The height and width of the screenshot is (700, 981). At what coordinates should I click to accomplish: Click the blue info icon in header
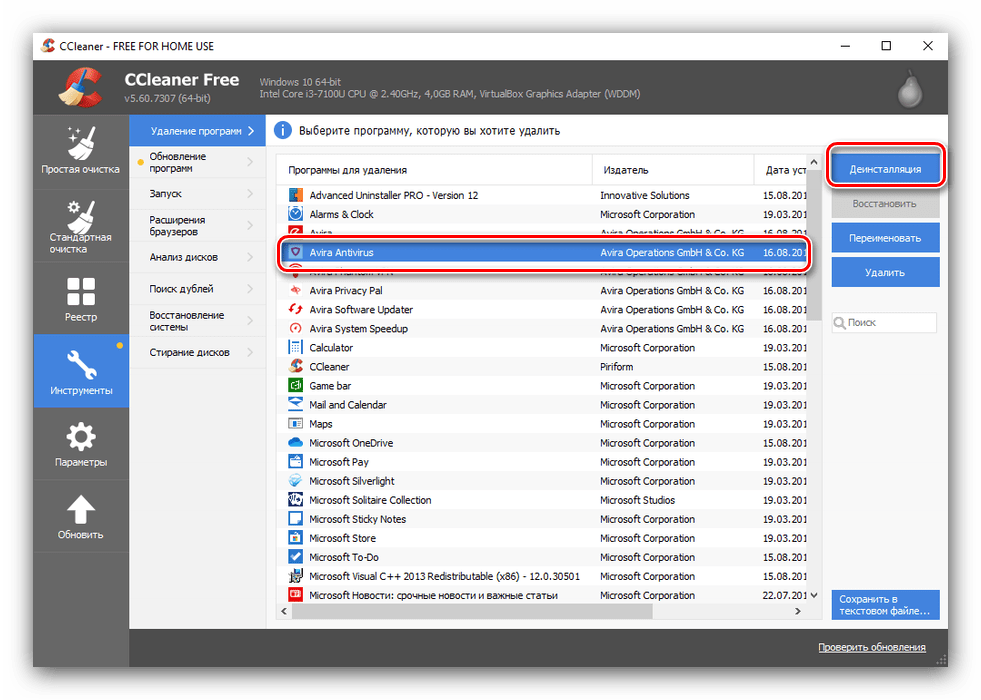(283, 130)
